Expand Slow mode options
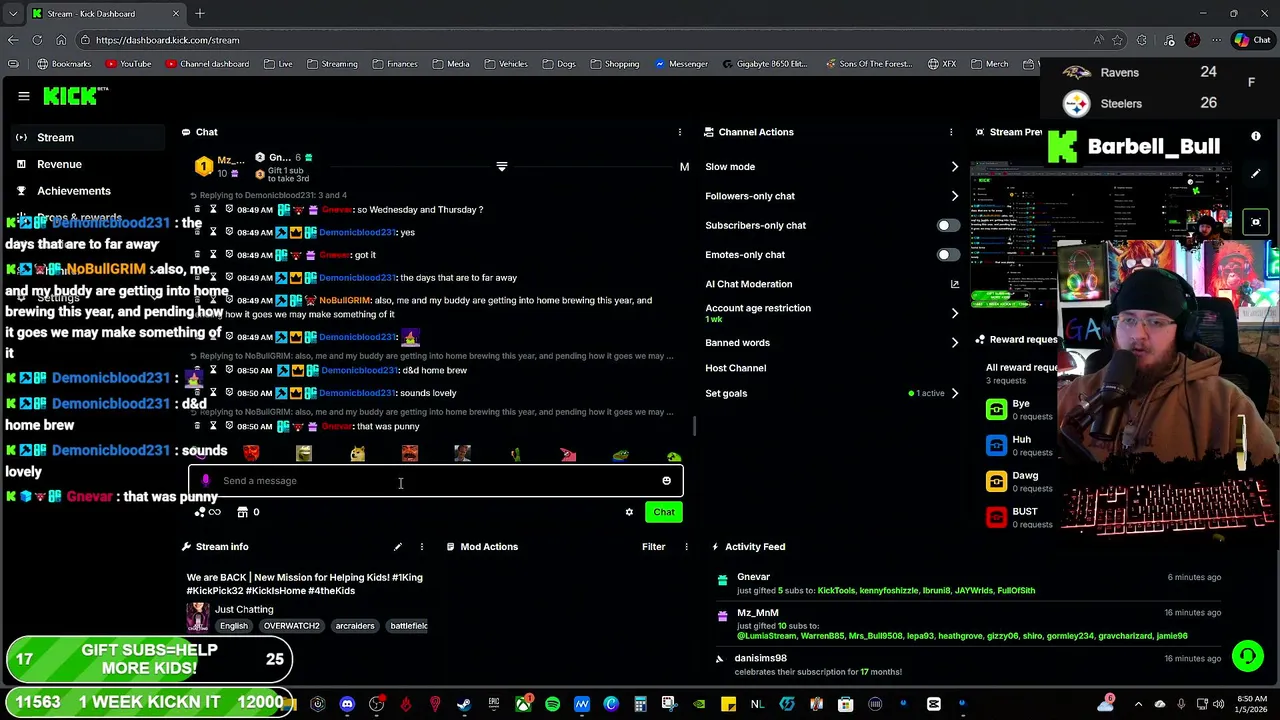Image resolution: width=1280 pixels, height=720 pixels. pyautogui.click(x=954, y=167)
